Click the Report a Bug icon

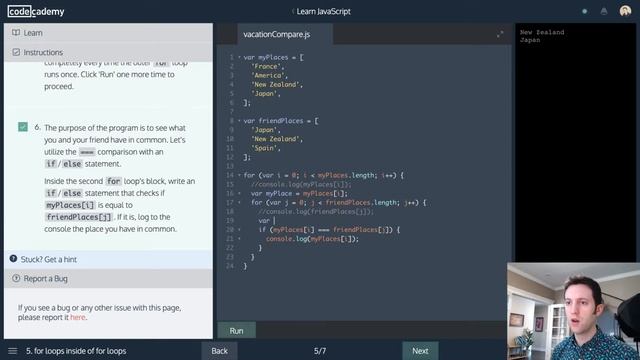pos(16,278)
